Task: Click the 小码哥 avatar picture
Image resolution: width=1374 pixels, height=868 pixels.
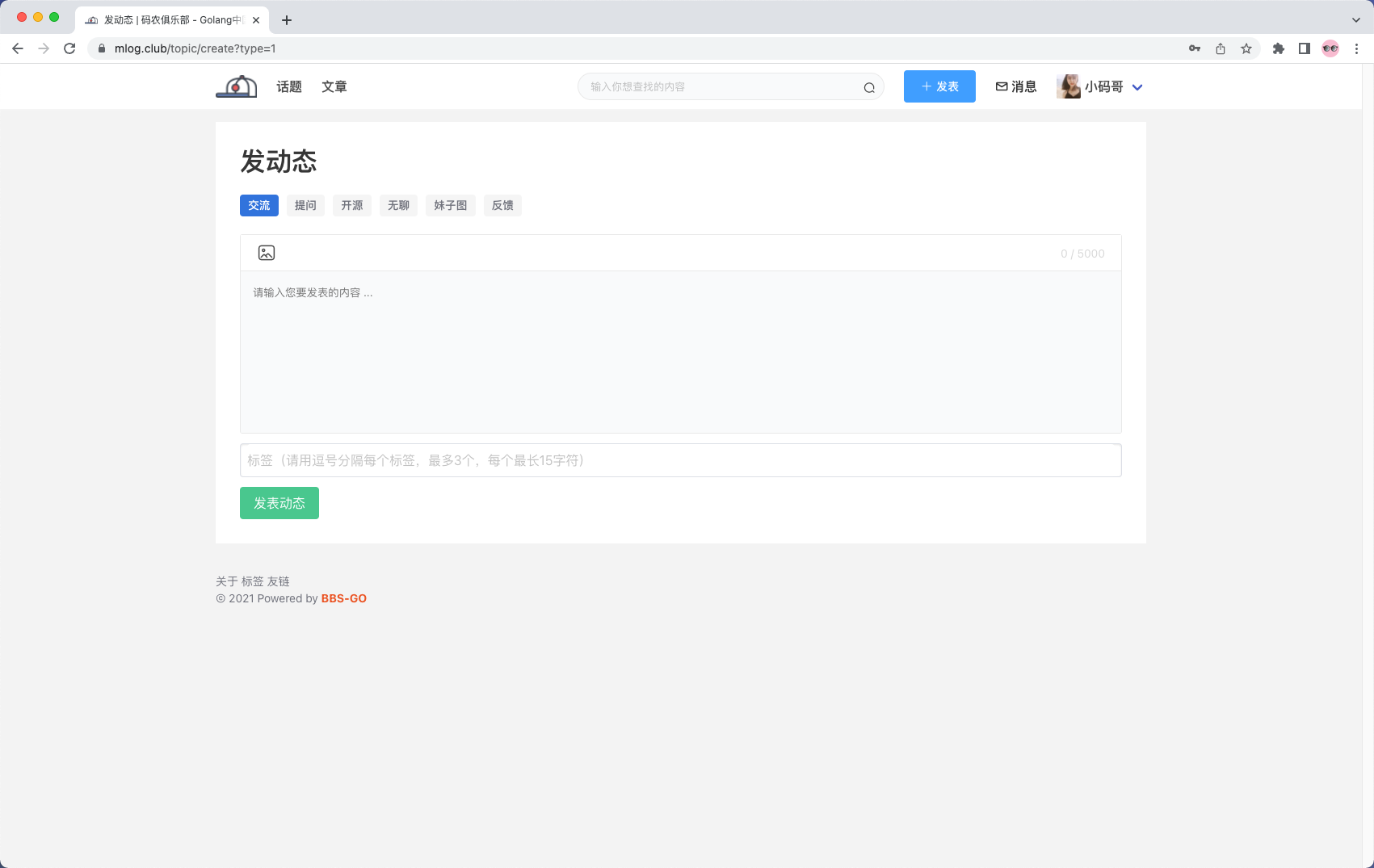Action: [1069, 86]
